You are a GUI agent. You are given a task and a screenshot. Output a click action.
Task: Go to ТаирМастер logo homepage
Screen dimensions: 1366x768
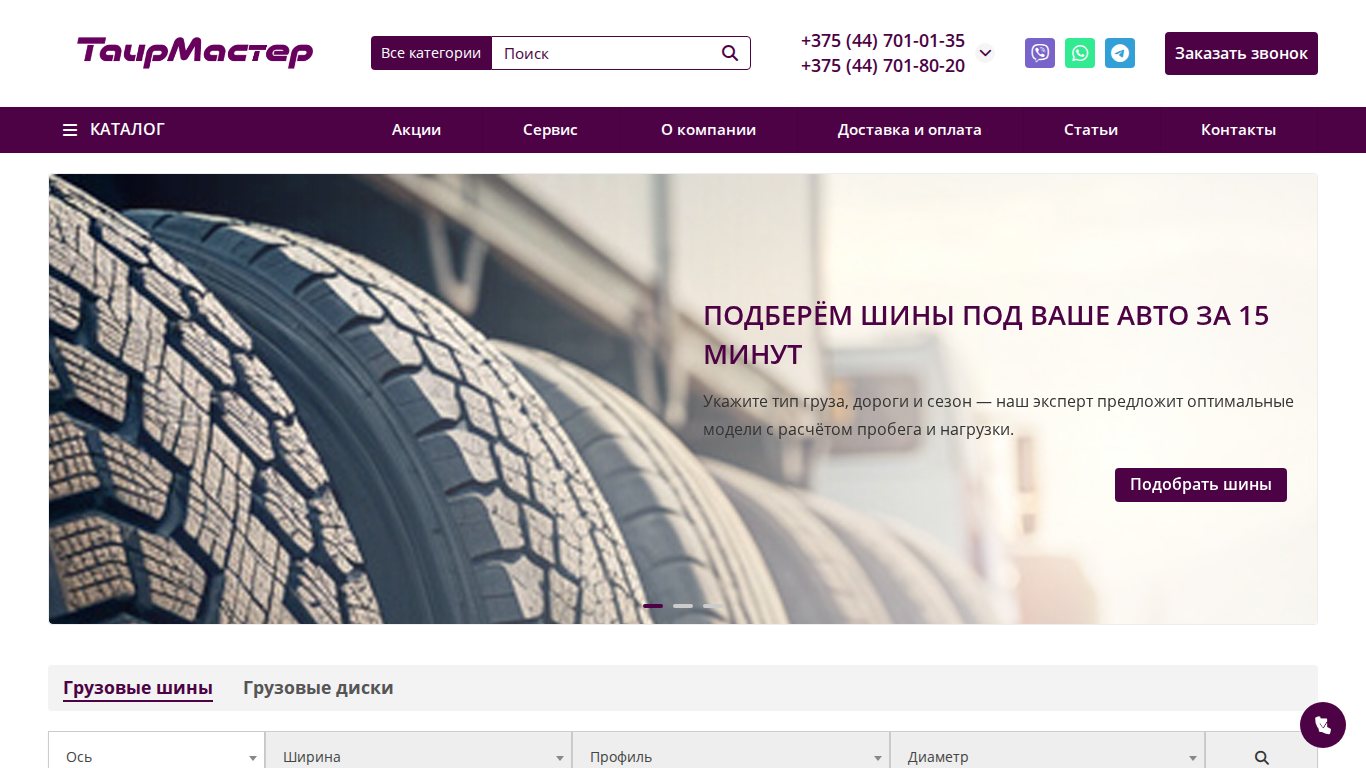(195, 52)
